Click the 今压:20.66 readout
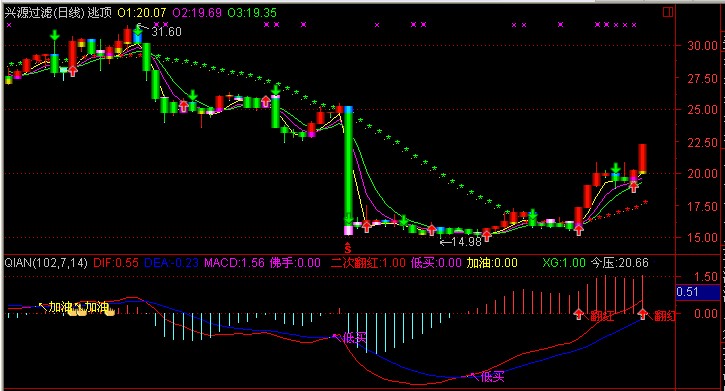The image size is (725, 391). point(620,263)
